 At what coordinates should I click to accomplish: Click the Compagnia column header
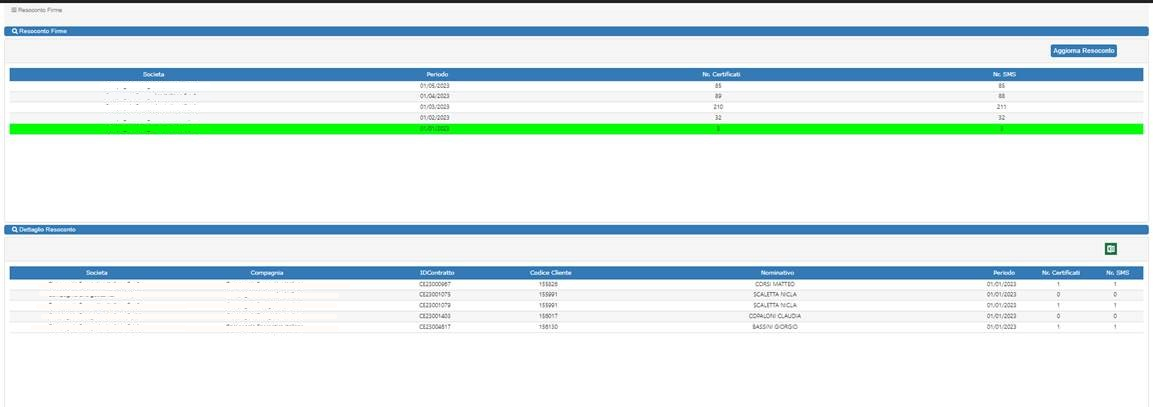[267, 273]
